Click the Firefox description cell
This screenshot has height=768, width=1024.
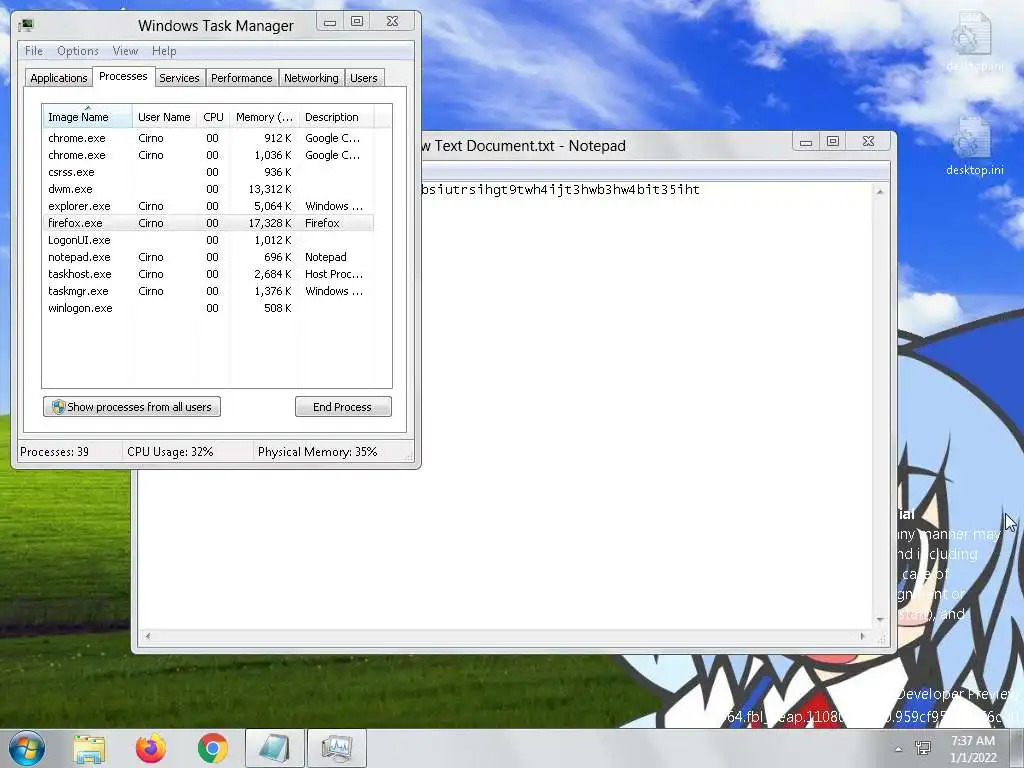pyautogui.click(x=322, y=223)
